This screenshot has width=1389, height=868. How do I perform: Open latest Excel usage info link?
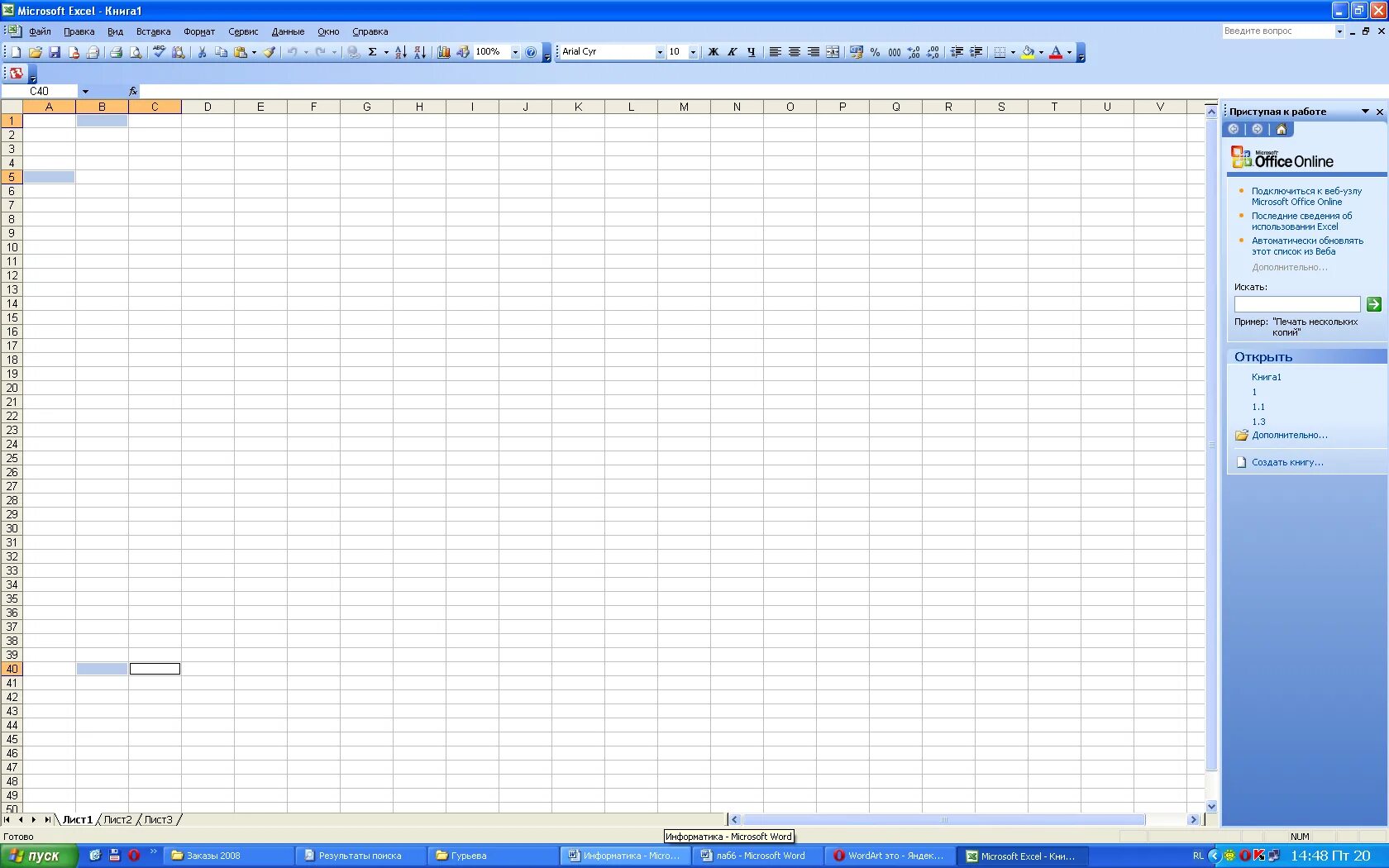click(x=1301, y=221)
